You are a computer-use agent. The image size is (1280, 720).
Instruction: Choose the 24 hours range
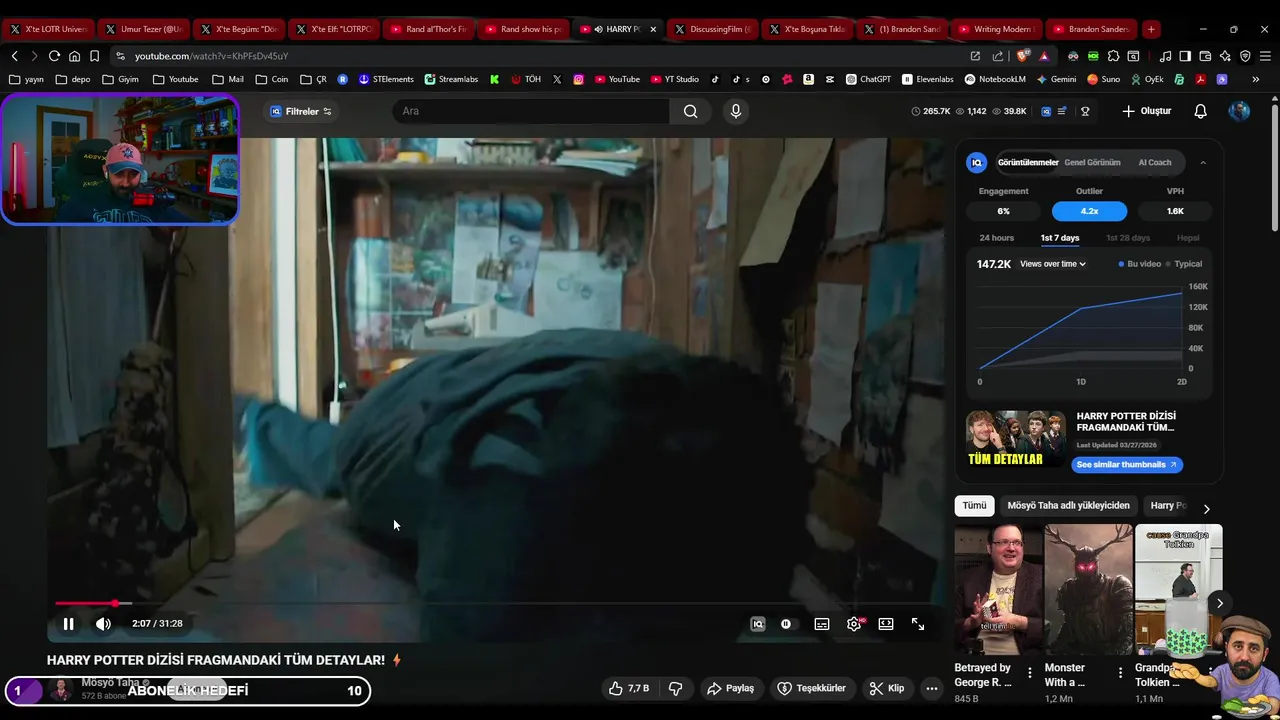[x=996, y=238]
